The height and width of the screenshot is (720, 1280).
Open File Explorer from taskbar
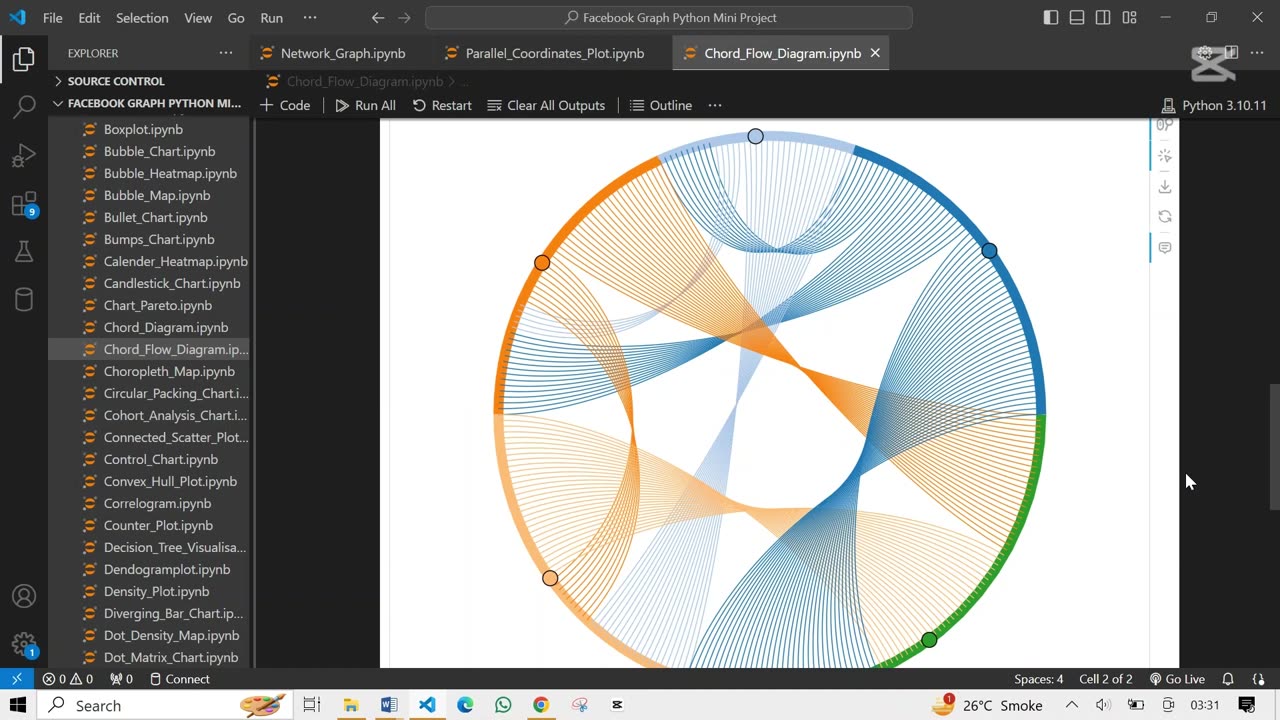[351, 705]
